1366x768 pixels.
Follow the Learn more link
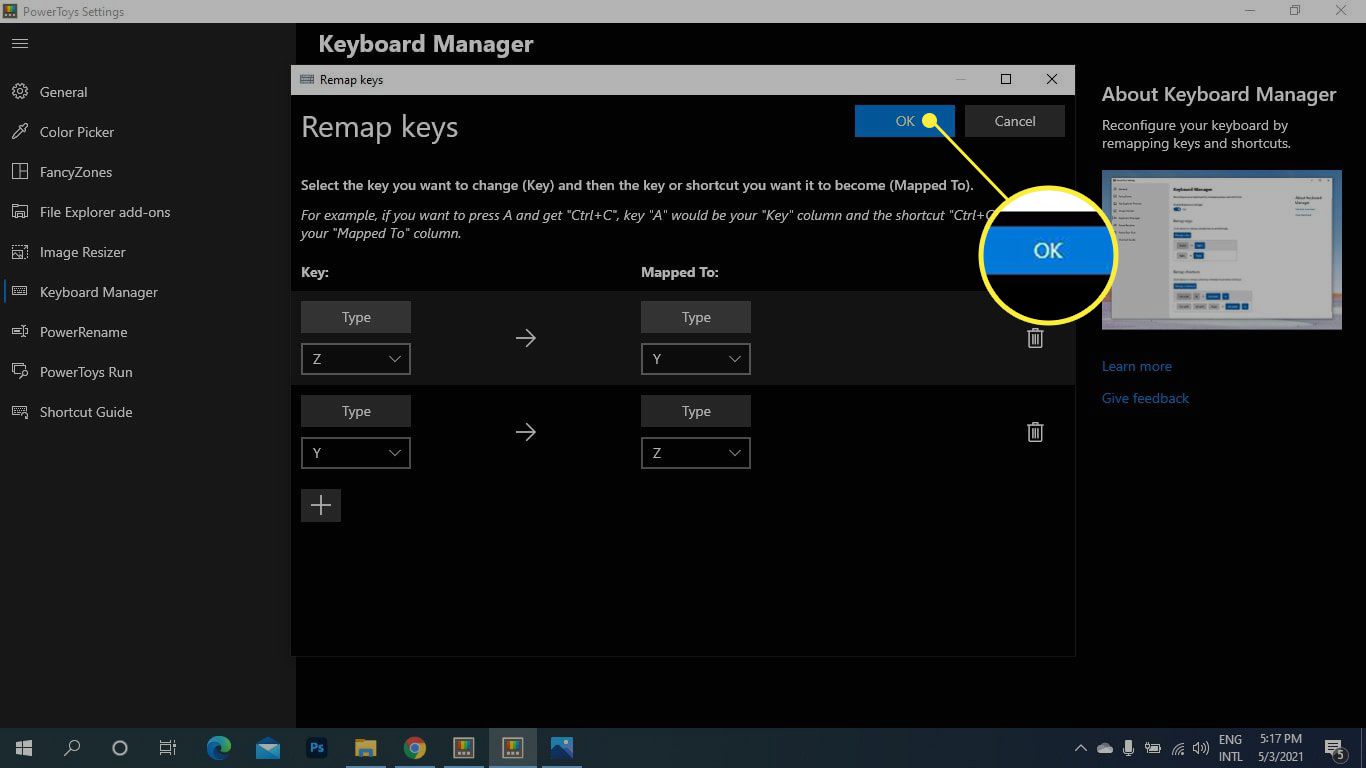[x=1136, y=366]
